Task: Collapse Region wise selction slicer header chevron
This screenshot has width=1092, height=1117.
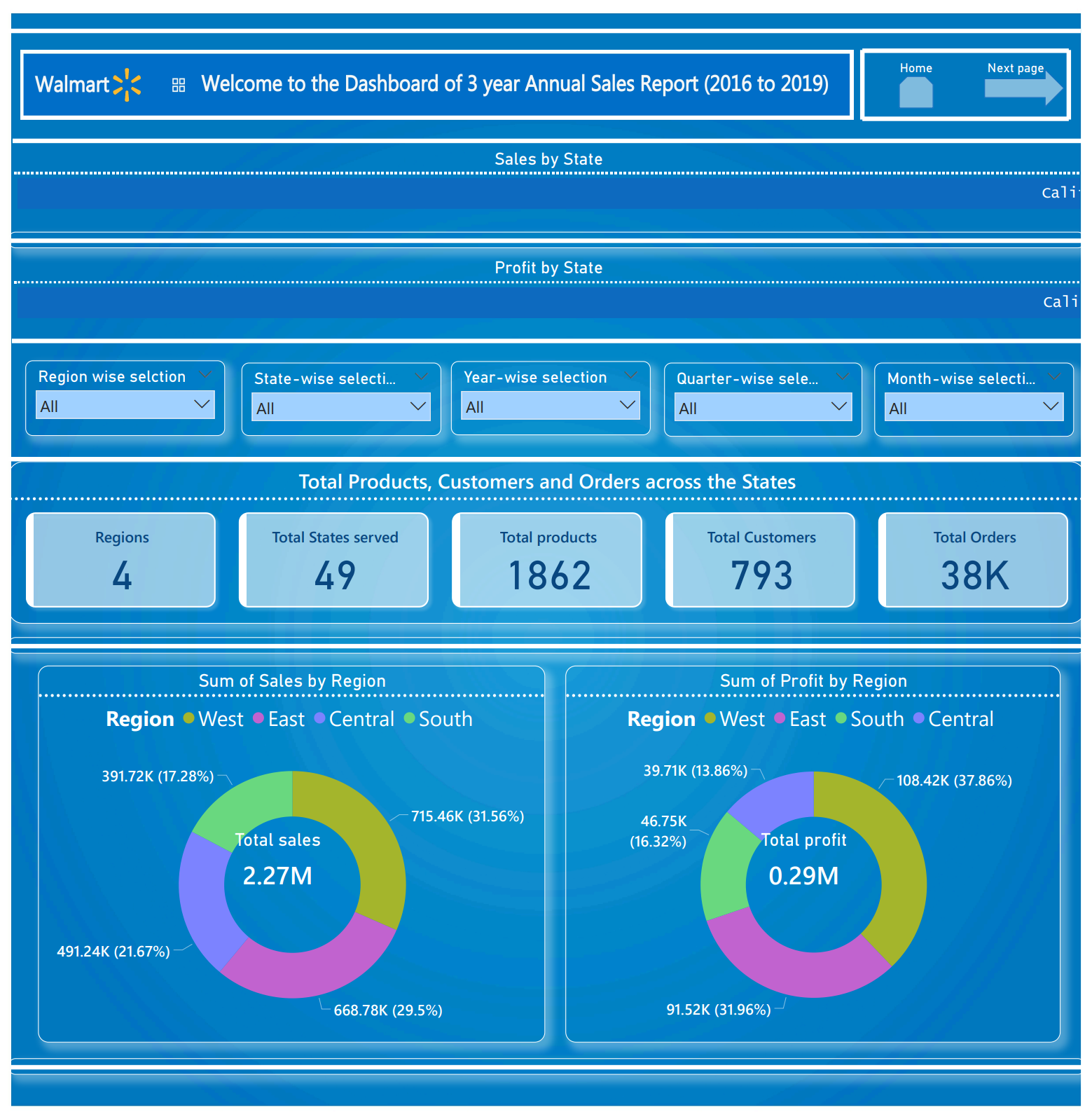Action: tap(205, 376)
